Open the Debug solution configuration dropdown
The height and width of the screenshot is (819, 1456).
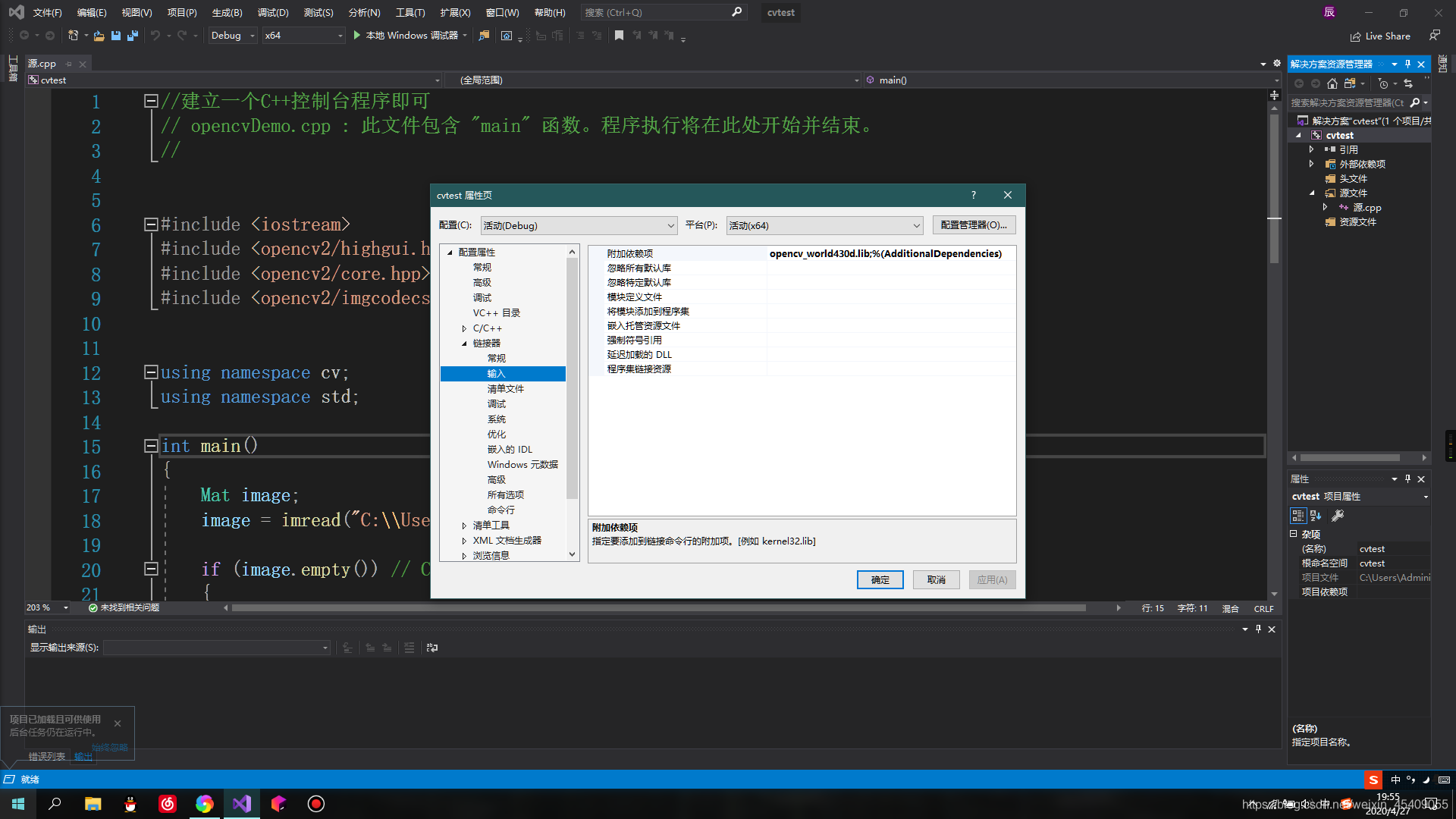pos(233,36)
